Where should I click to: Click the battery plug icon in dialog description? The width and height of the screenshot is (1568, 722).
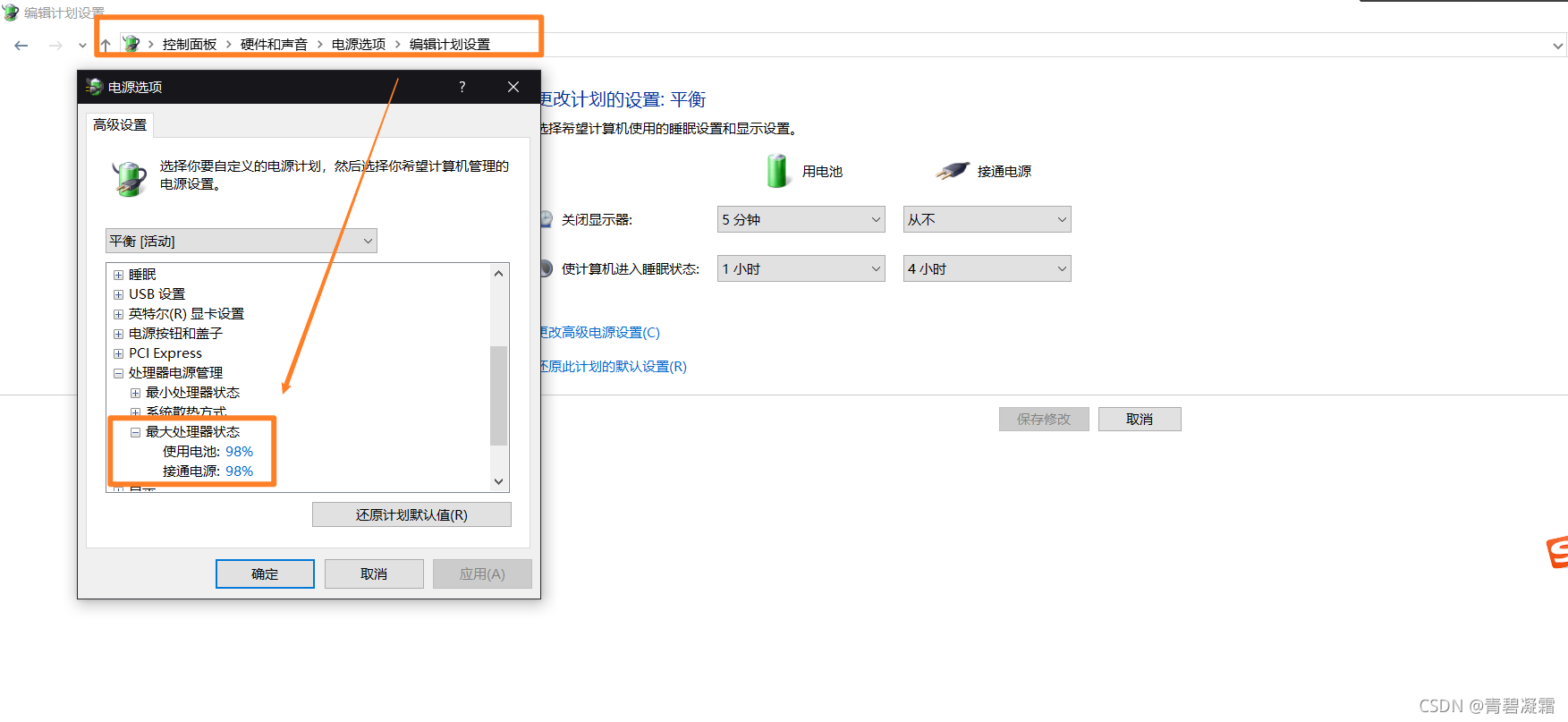(130, 177)
